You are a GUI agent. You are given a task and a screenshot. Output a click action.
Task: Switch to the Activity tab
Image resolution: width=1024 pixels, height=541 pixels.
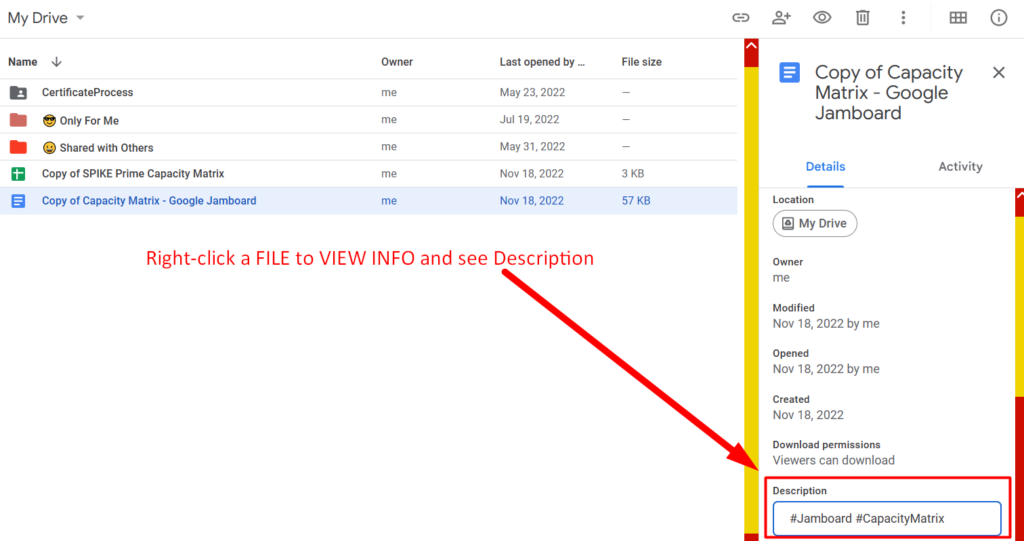pyautogui.click(x=960, y=167)
